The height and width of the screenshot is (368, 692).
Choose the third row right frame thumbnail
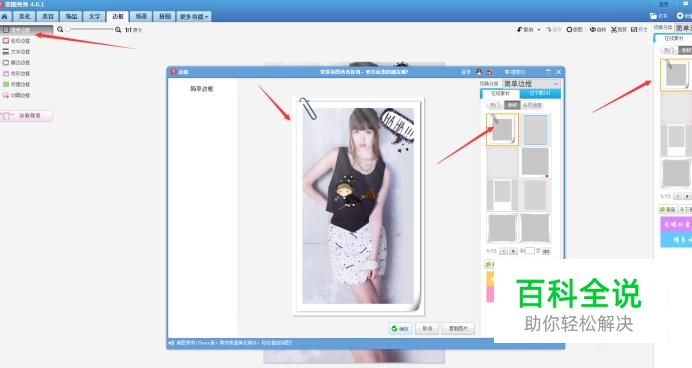[x=535, y=195]
